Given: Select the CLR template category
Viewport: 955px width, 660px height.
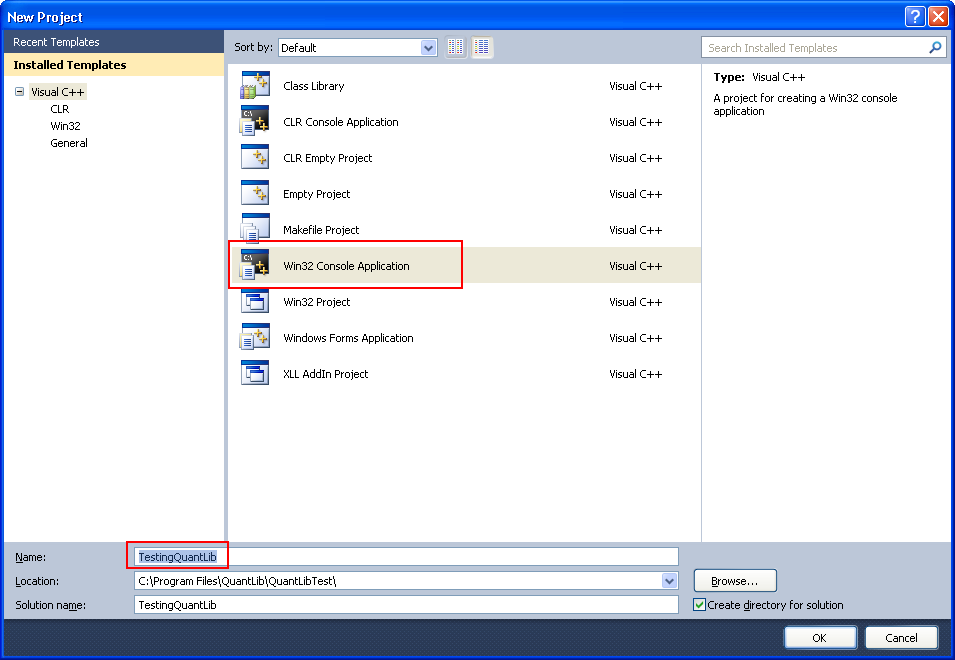Looking at the screenshot, I should [x=60, y=109].
